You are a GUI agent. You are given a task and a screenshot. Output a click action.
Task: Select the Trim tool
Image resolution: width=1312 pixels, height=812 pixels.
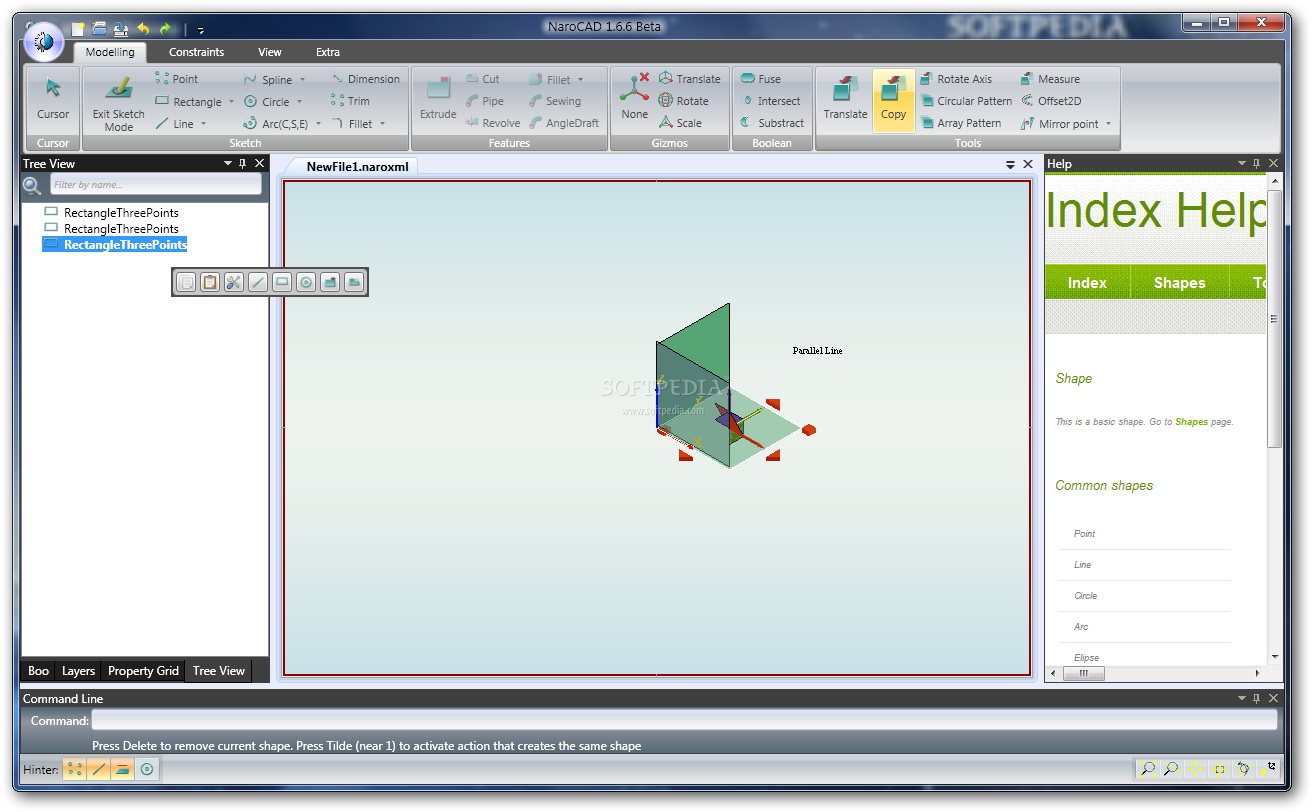tap(350, 101)
